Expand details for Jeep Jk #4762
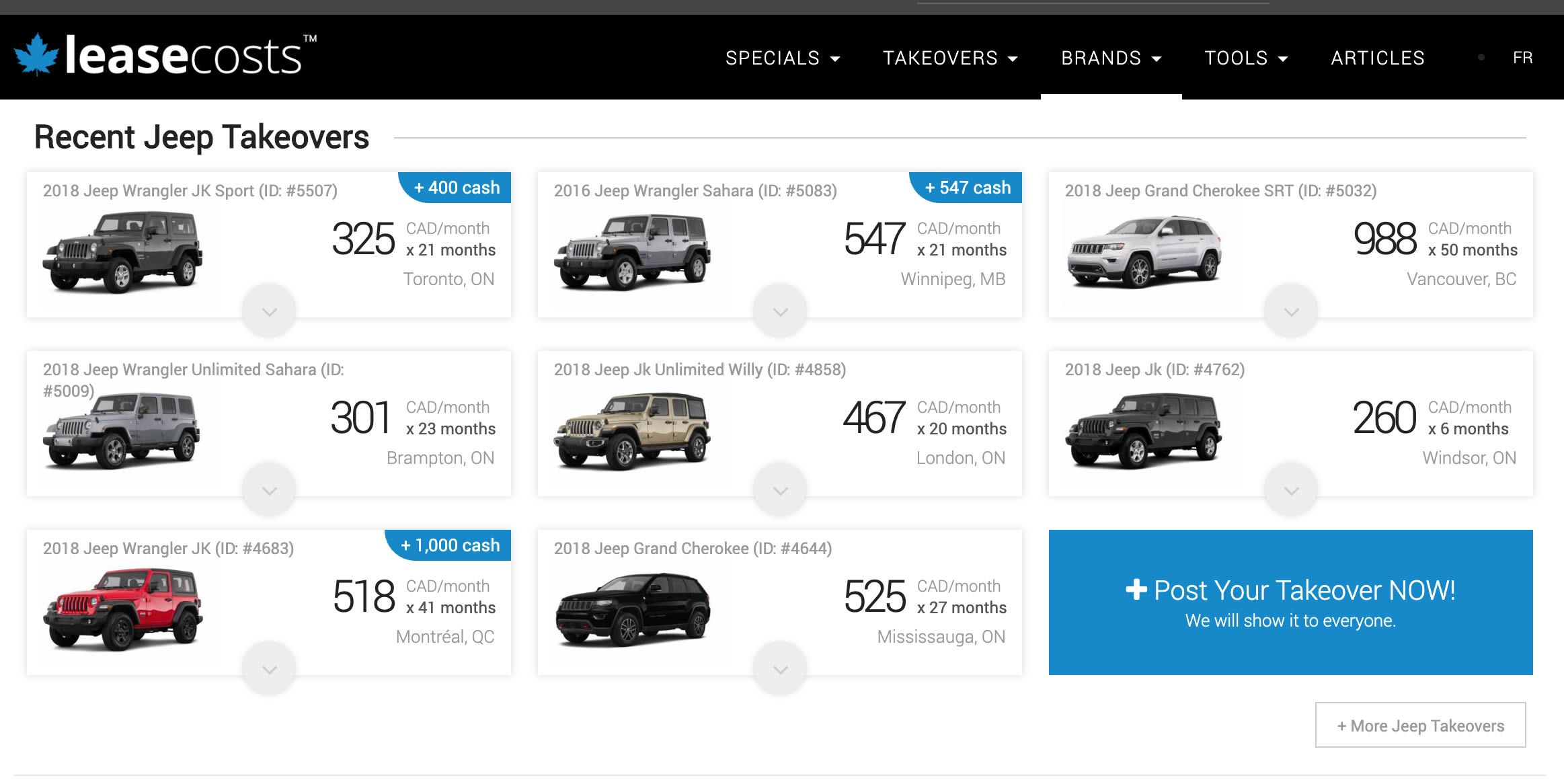Image resolution: width=1564 pixels, height=784 pixels. (1291, 490)
